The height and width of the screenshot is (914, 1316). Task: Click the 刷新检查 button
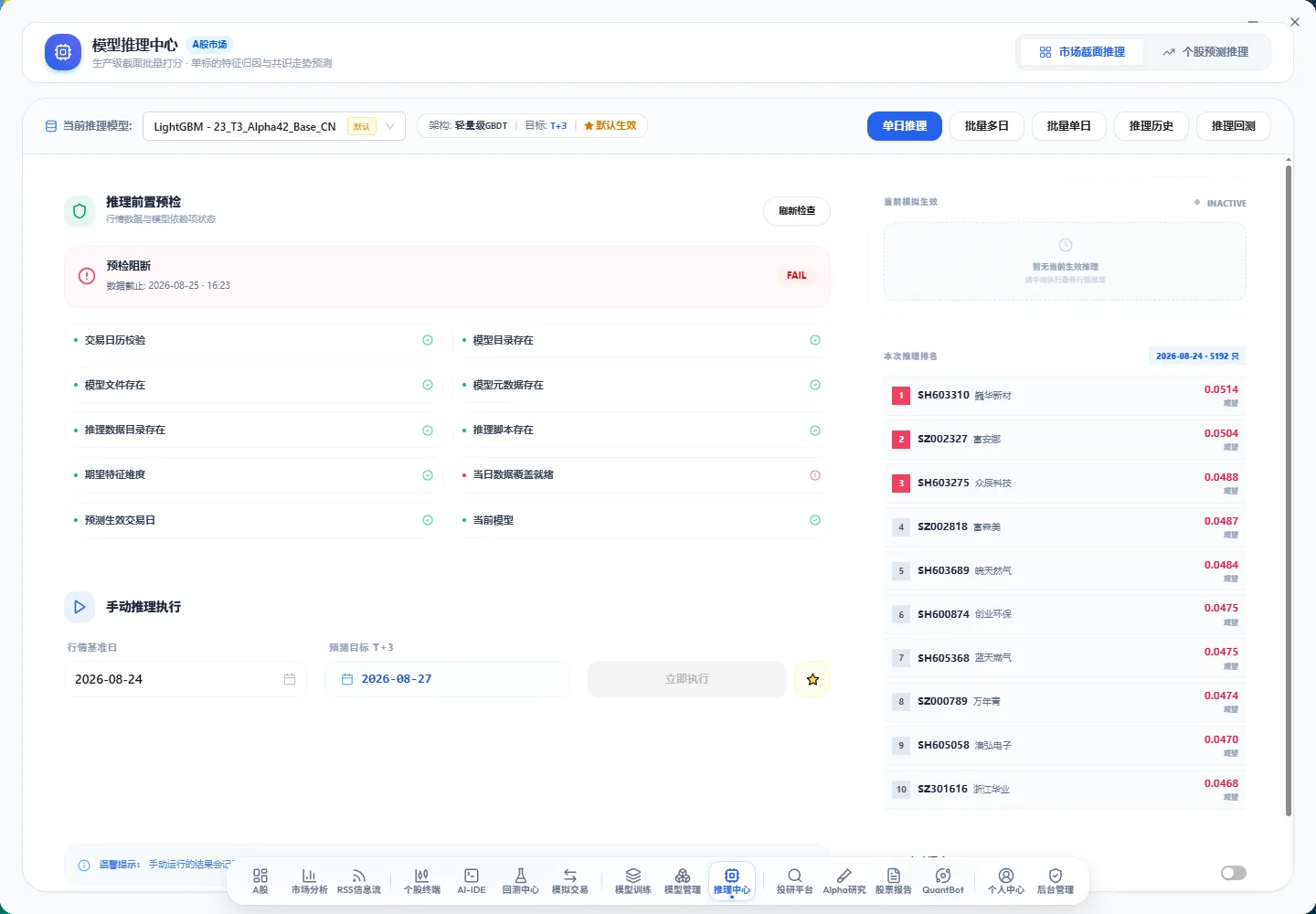[x=797, y=211]
